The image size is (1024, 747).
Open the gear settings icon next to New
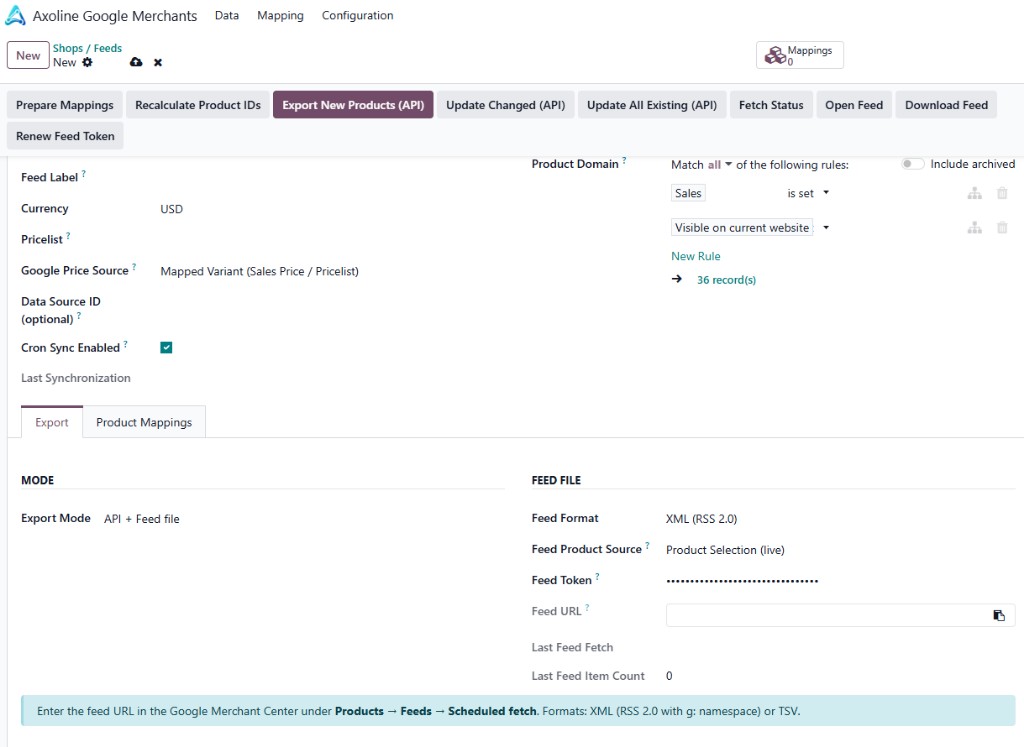88,62
